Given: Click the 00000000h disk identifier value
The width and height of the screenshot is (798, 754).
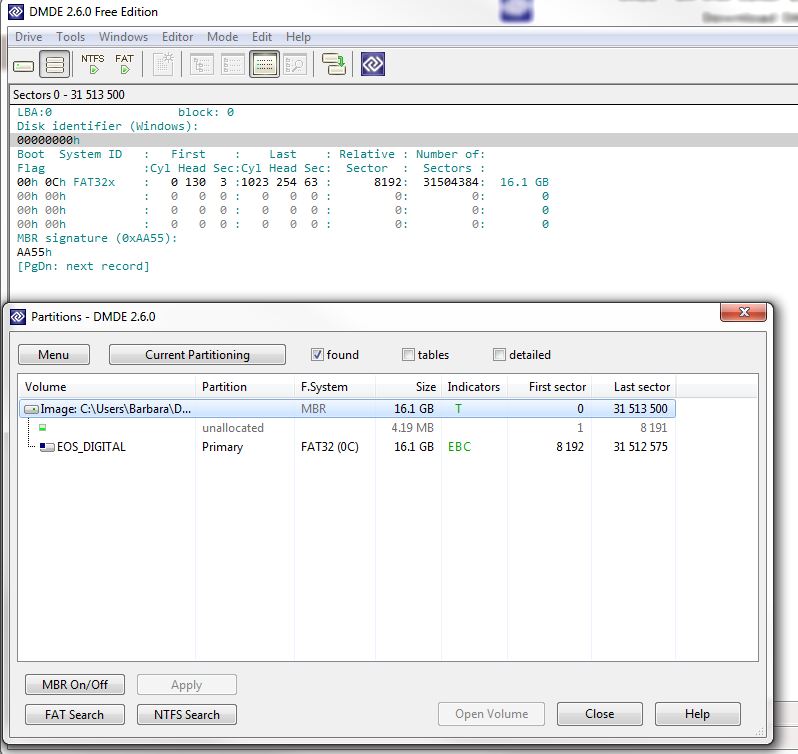Looking at the screenshot, I should tap(48, 140).
